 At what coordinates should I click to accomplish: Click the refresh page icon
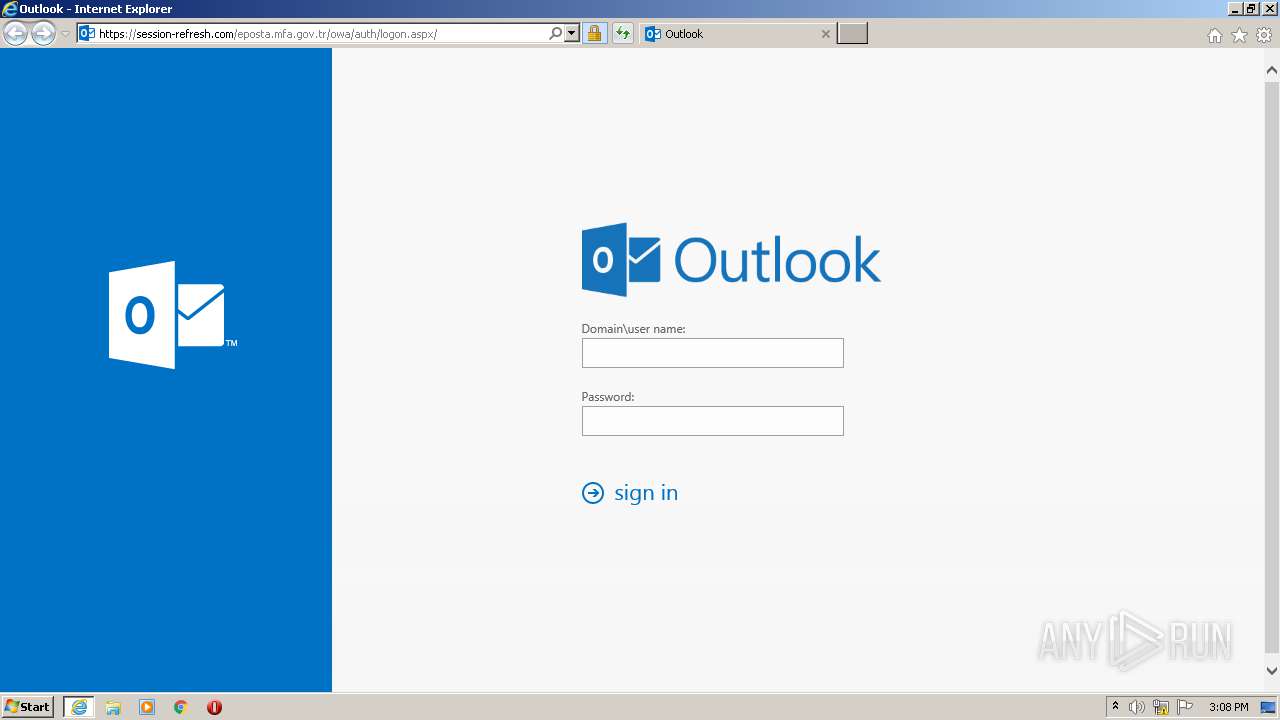pyautogui.click(x=623, y=34)
